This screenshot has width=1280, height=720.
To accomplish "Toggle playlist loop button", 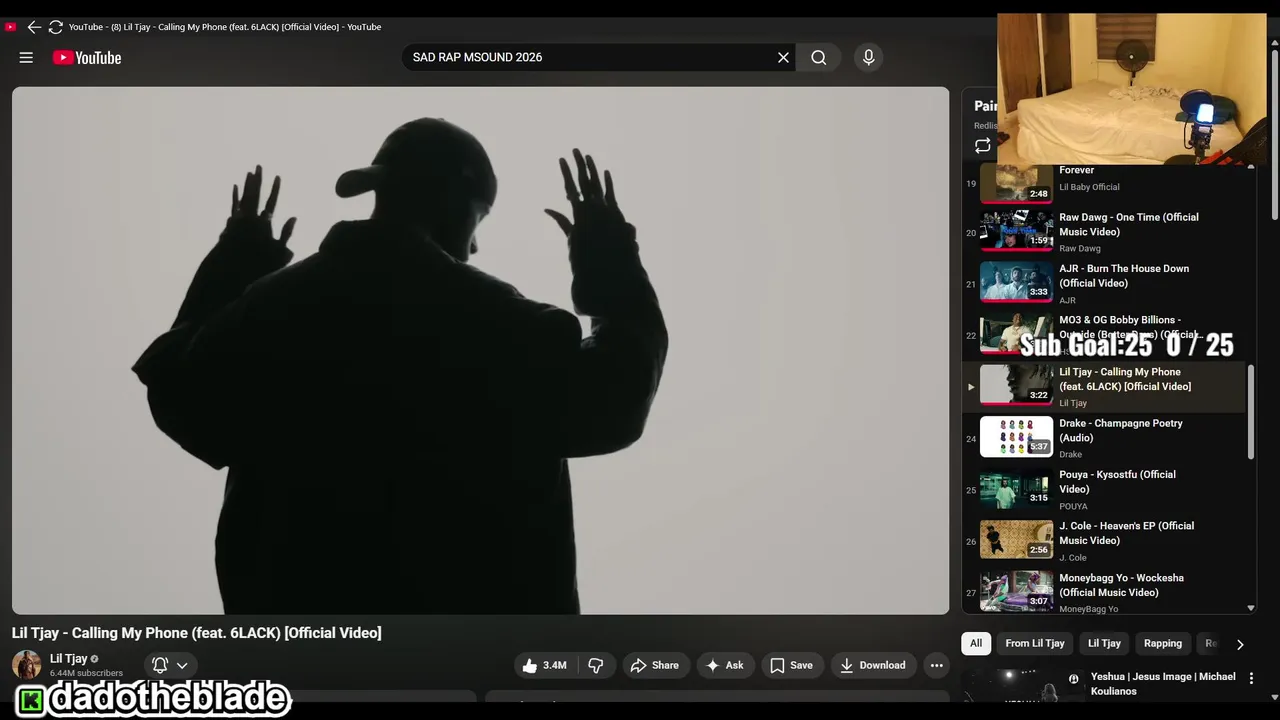I will pos(983,146).
